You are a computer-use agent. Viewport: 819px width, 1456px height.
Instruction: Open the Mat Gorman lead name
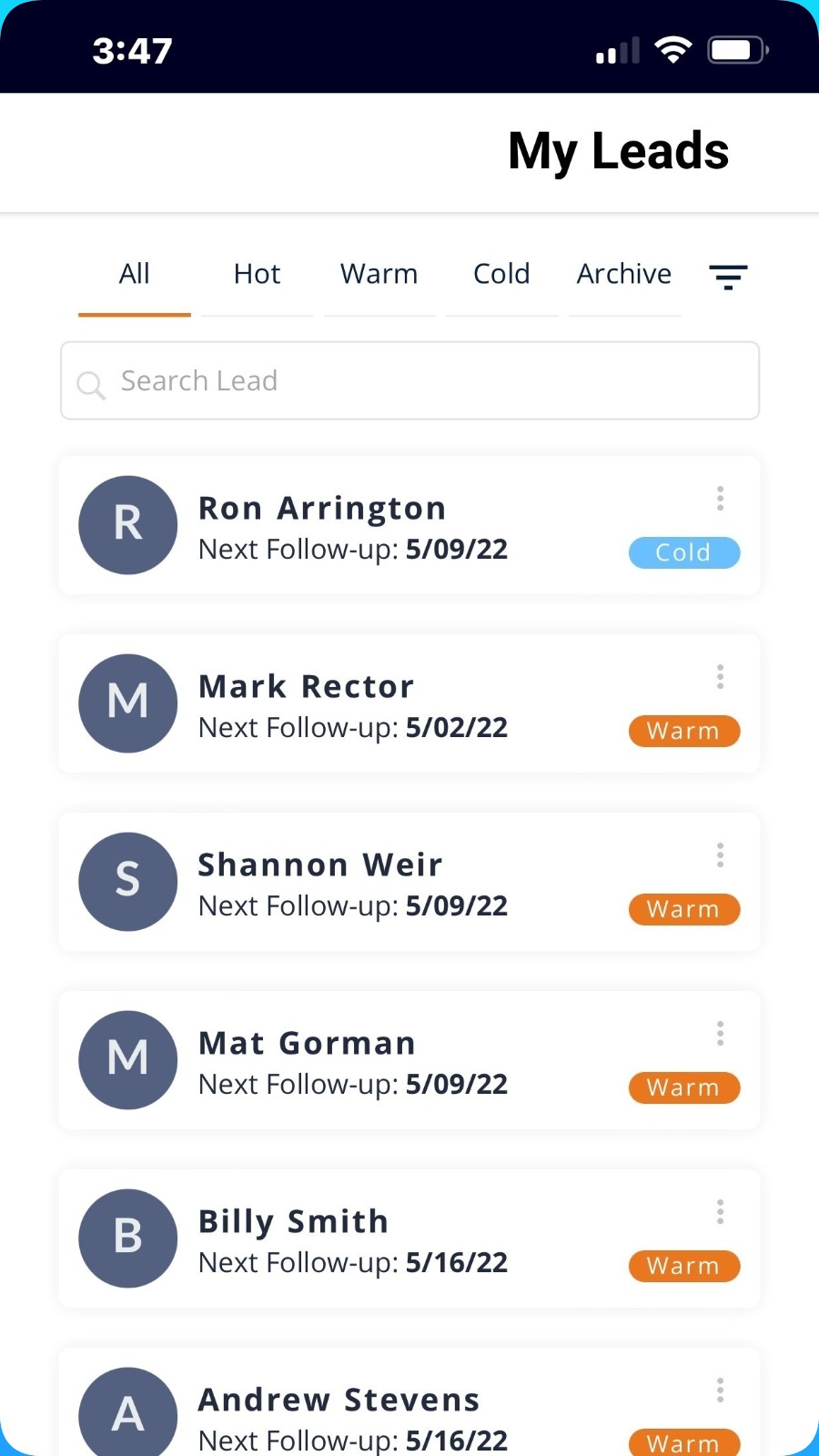tap(307, 1043)
